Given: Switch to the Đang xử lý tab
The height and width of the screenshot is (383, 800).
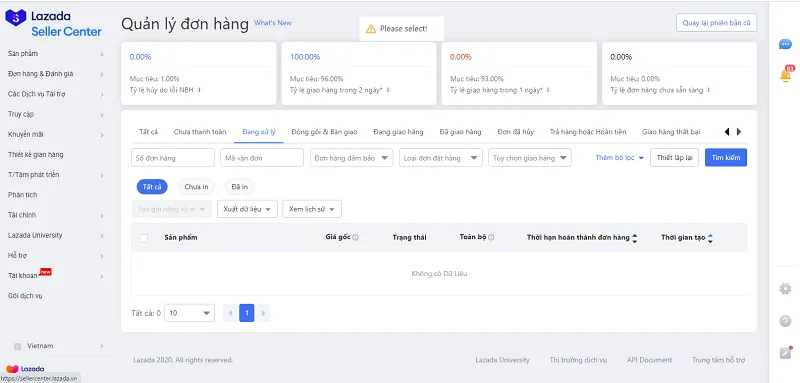Looking at the screenshot, I should point(259,132).
